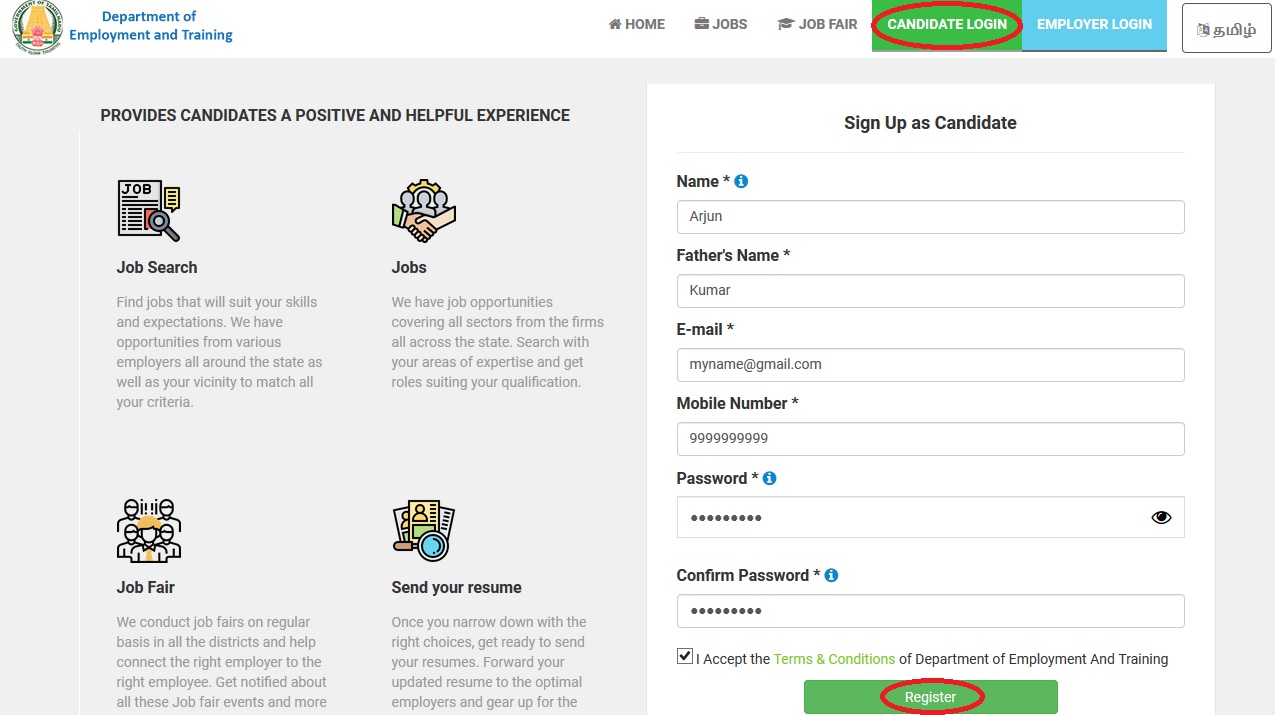Image resolution: width=1275 pixels, height=715 pixels.
Task: Uncheck the accept Terms & Conditions checkbox
Action: [x=685, y=657]
